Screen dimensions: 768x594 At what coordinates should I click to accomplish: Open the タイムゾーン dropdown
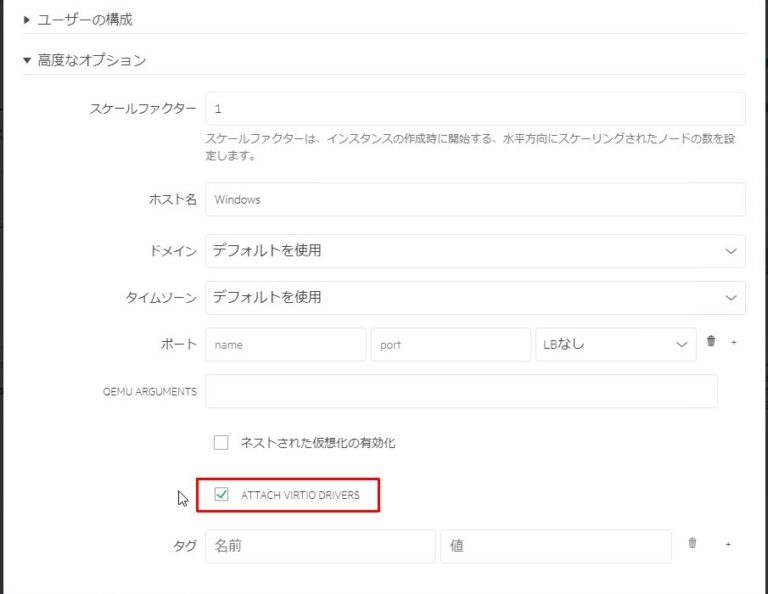point(475,297)
